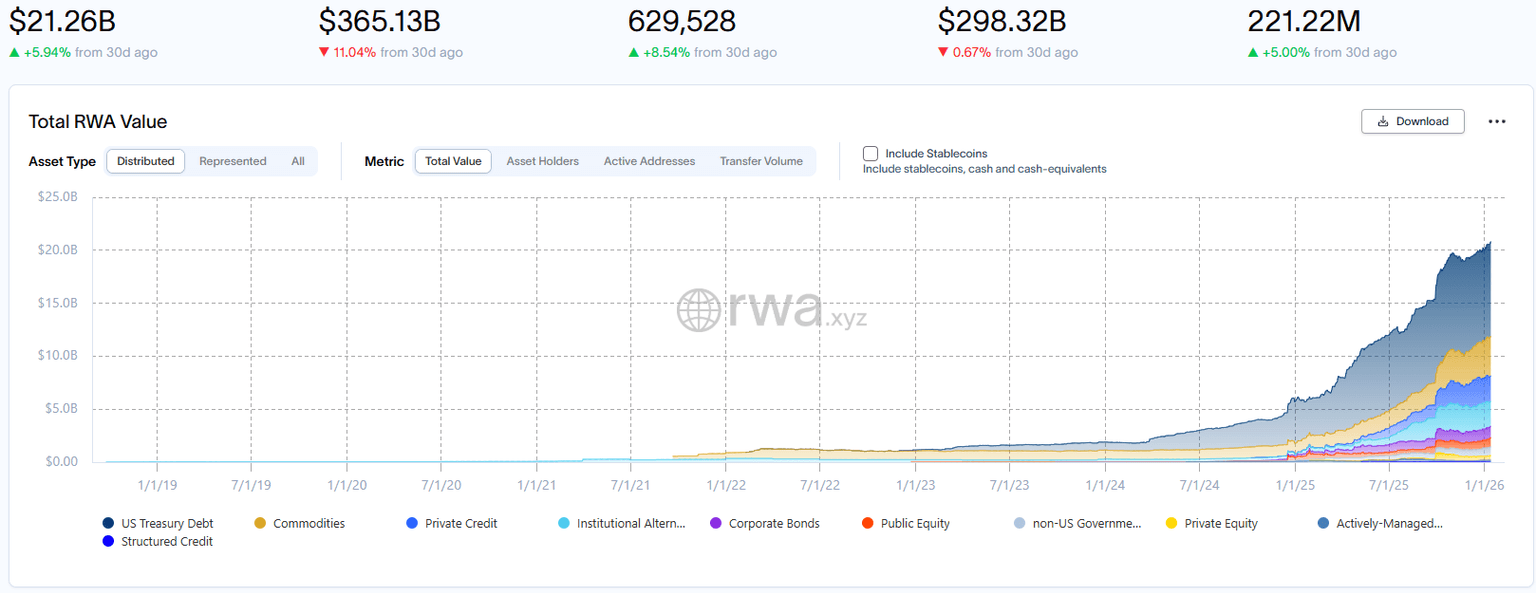
Task: Select the Distributed asset type
Action: pyautogui.click(x=146, y=161)
